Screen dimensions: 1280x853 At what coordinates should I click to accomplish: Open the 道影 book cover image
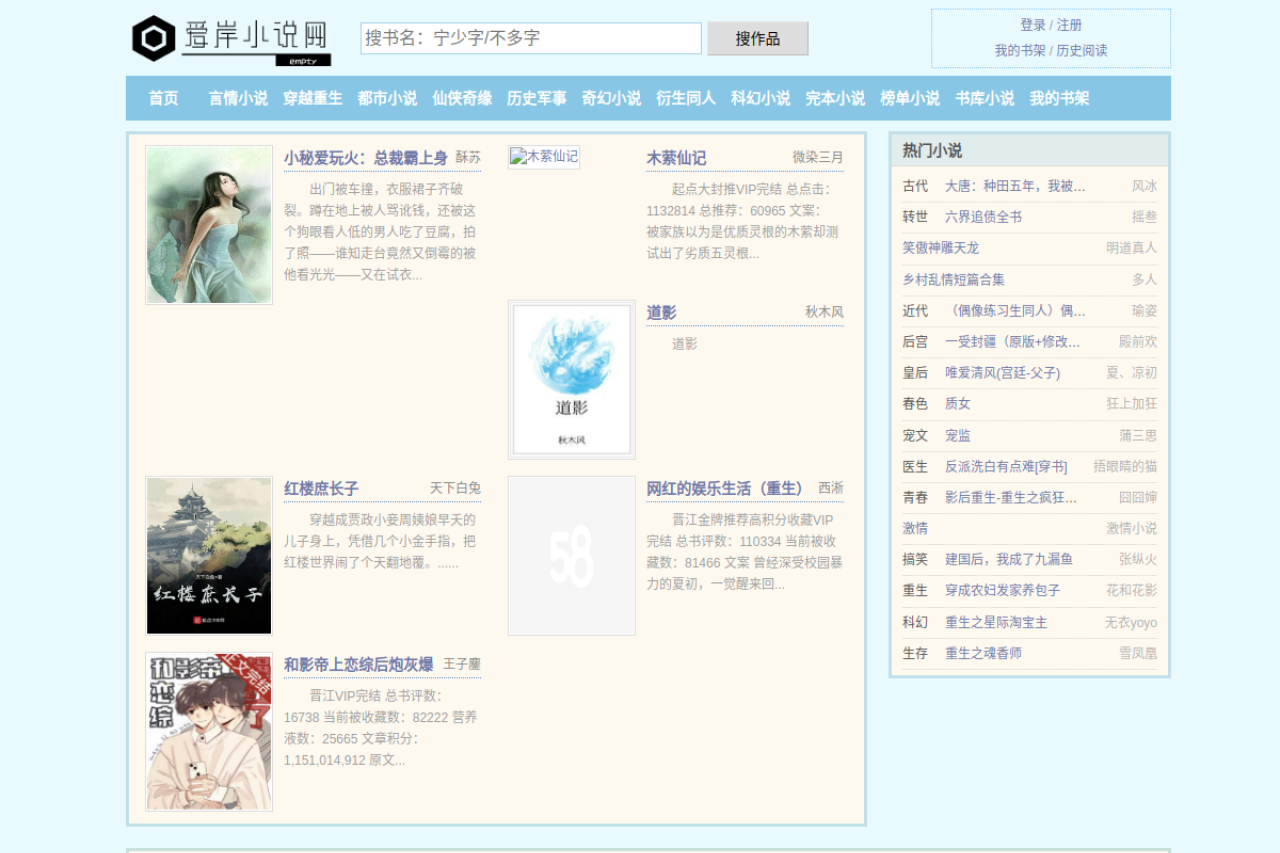point(572,380)
